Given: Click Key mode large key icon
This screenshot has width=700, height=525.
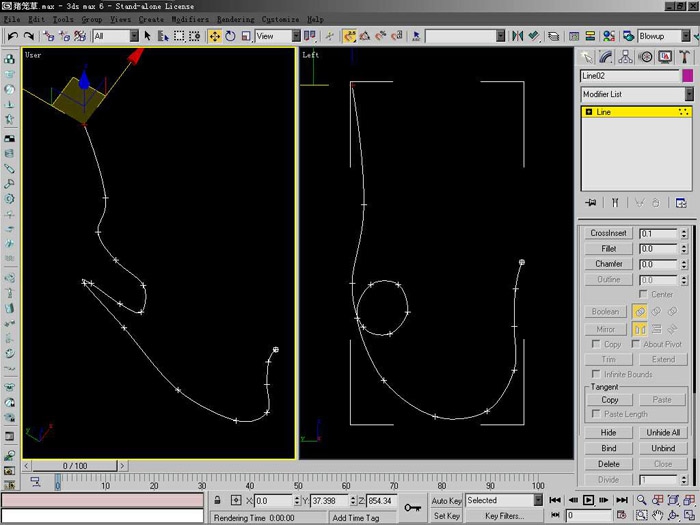Looking at the screenshot, I should (x=412, y=508).
